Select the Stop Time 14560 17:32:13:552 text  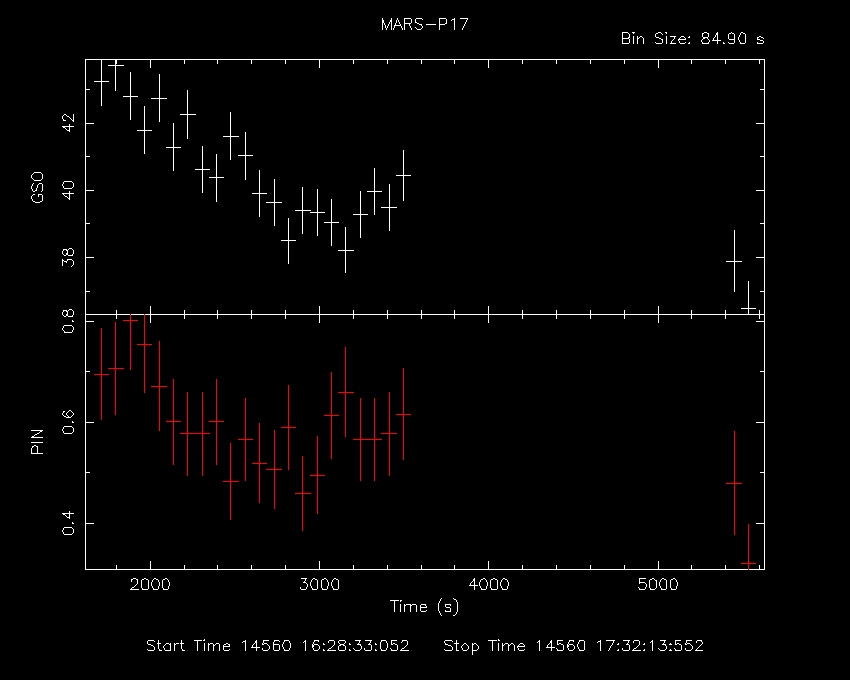pos(574,646)
